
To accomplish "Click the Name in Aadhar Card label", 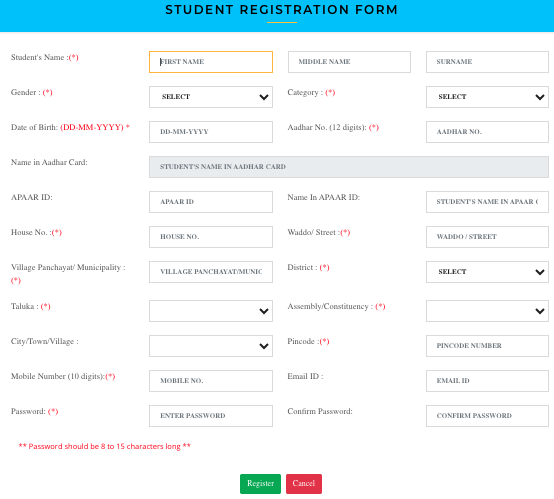I will (49, 162).
